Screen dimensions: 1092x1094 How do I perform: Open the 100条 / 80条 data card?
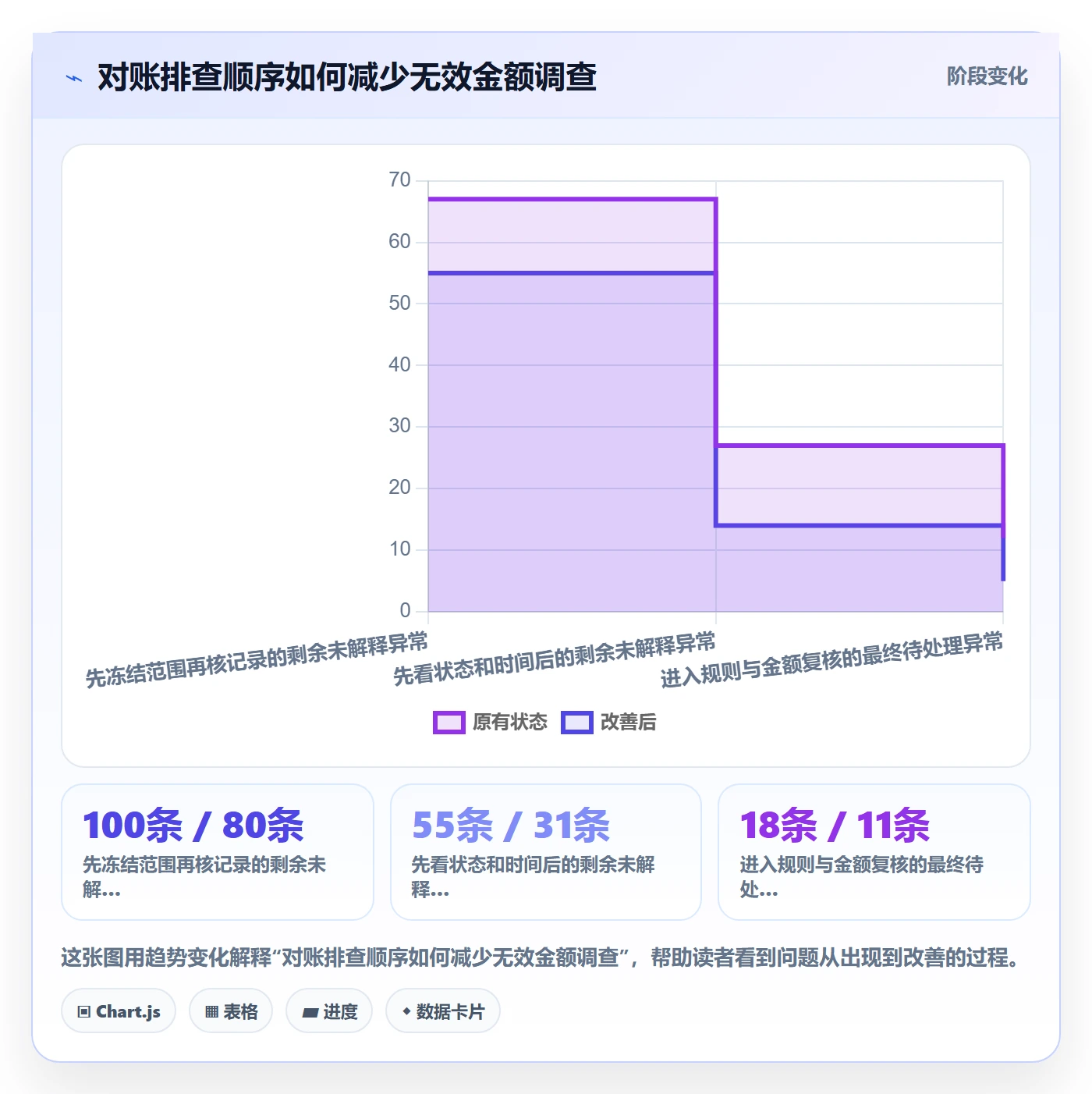tap(218, 852)
